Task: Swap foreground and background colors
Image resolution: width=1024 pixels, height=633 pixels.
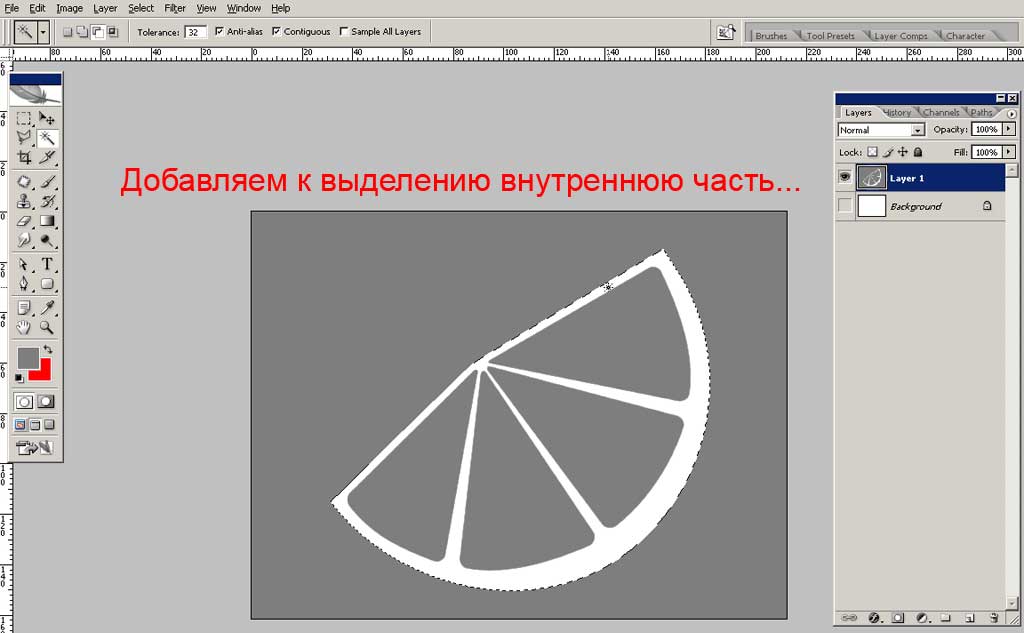Action: pos(46,349)
